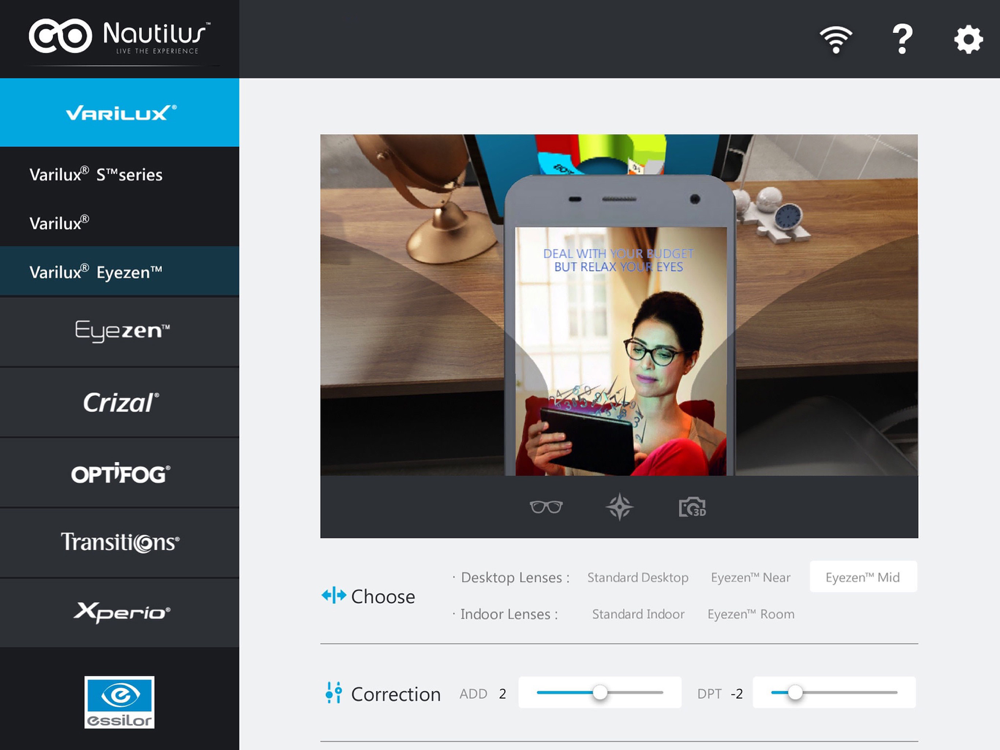Open the Wi-Fi connection status icon
The image size is (1000, 750).
835,40
